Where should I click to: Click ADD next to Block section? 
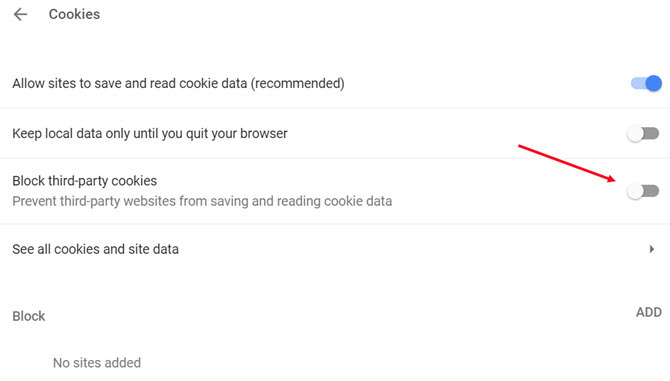649,312
